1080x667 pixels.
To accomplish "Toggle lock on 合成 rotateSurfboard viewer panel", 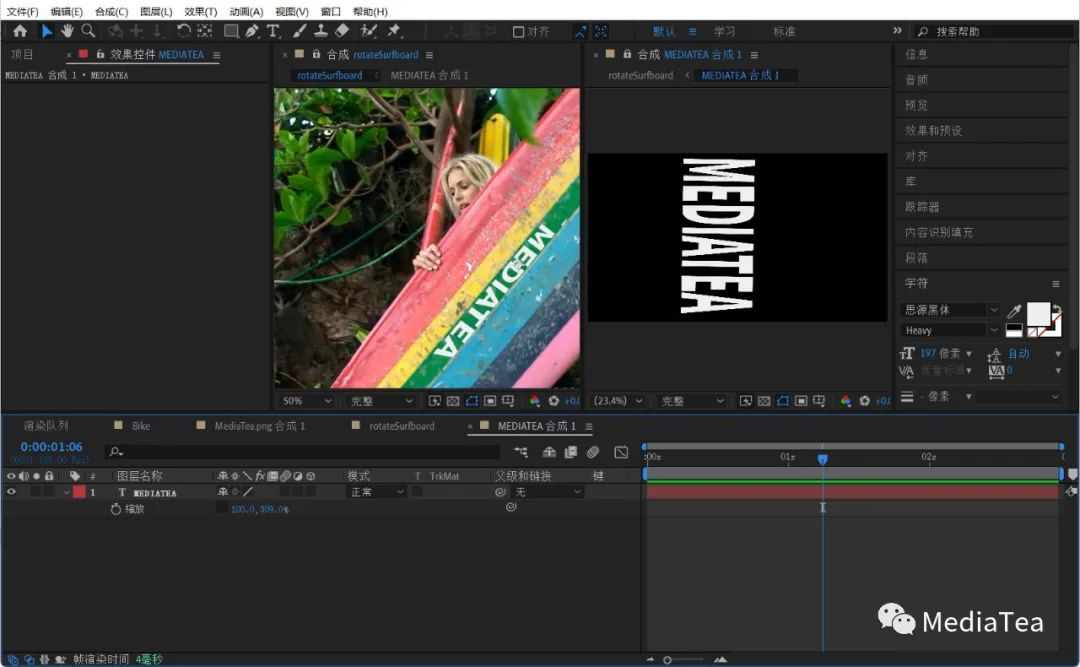I will tap(316, 54).
